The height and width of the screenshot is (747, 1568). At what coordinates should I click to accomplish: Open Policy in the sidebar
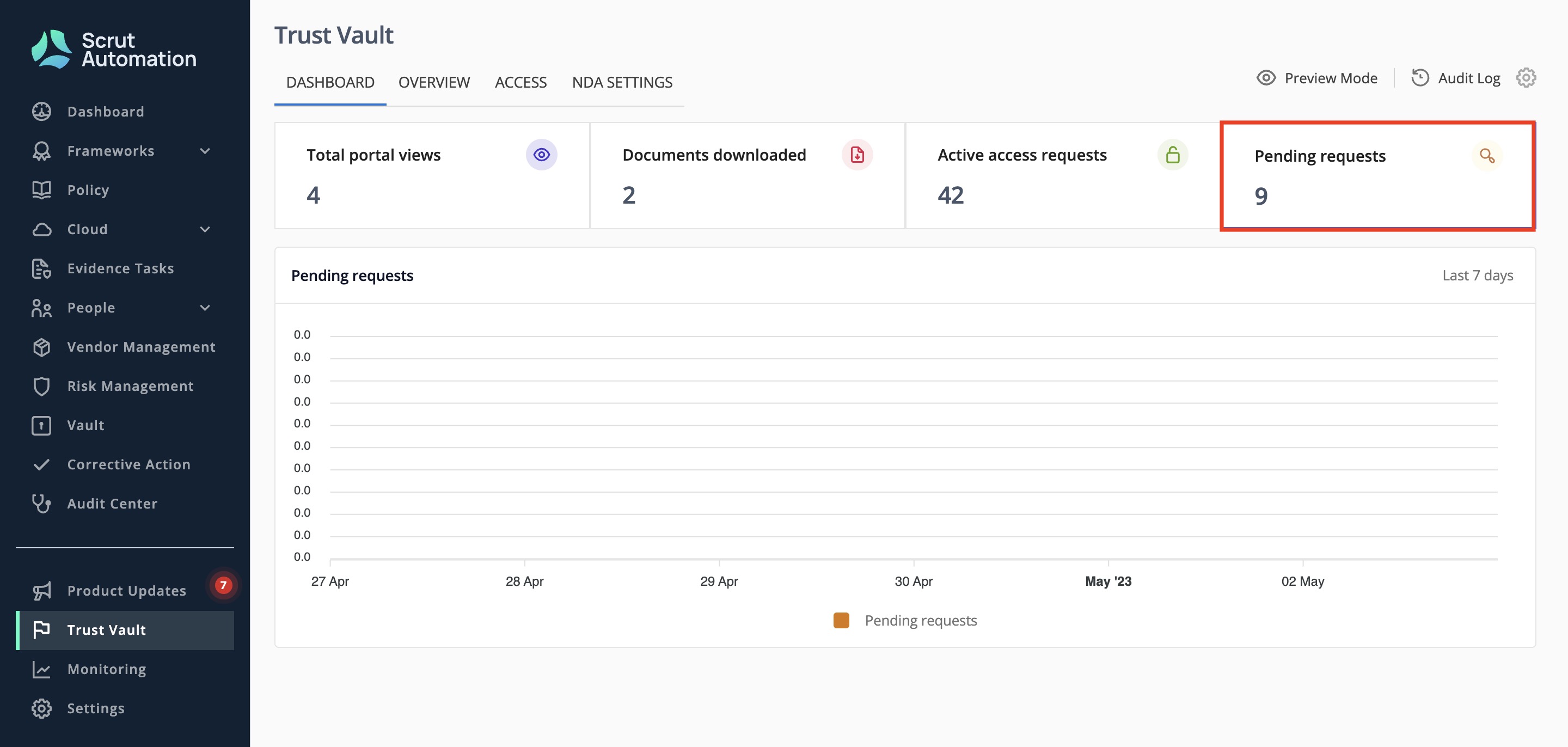point(125,190)
